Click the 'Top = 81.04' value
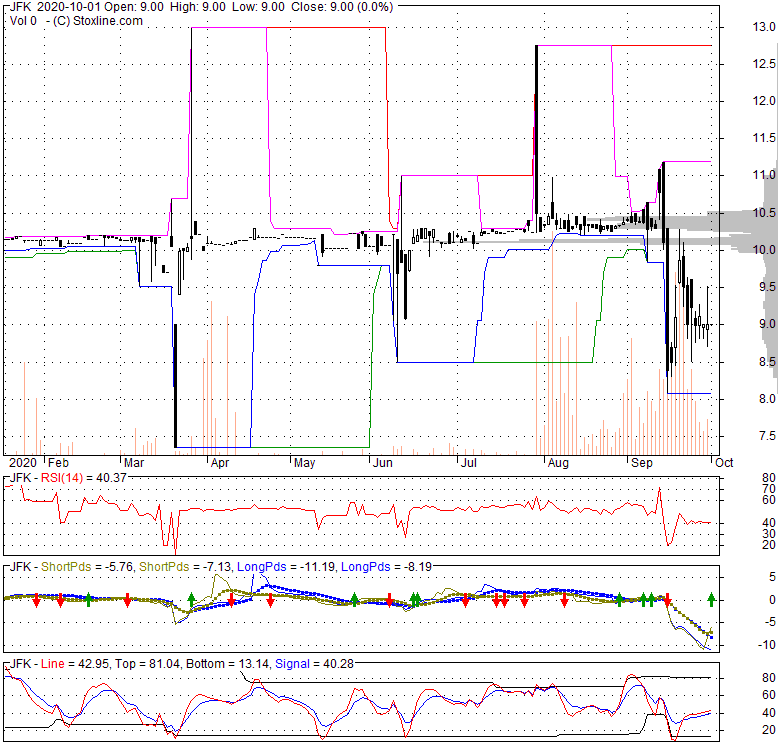 [x=148, y=664]
